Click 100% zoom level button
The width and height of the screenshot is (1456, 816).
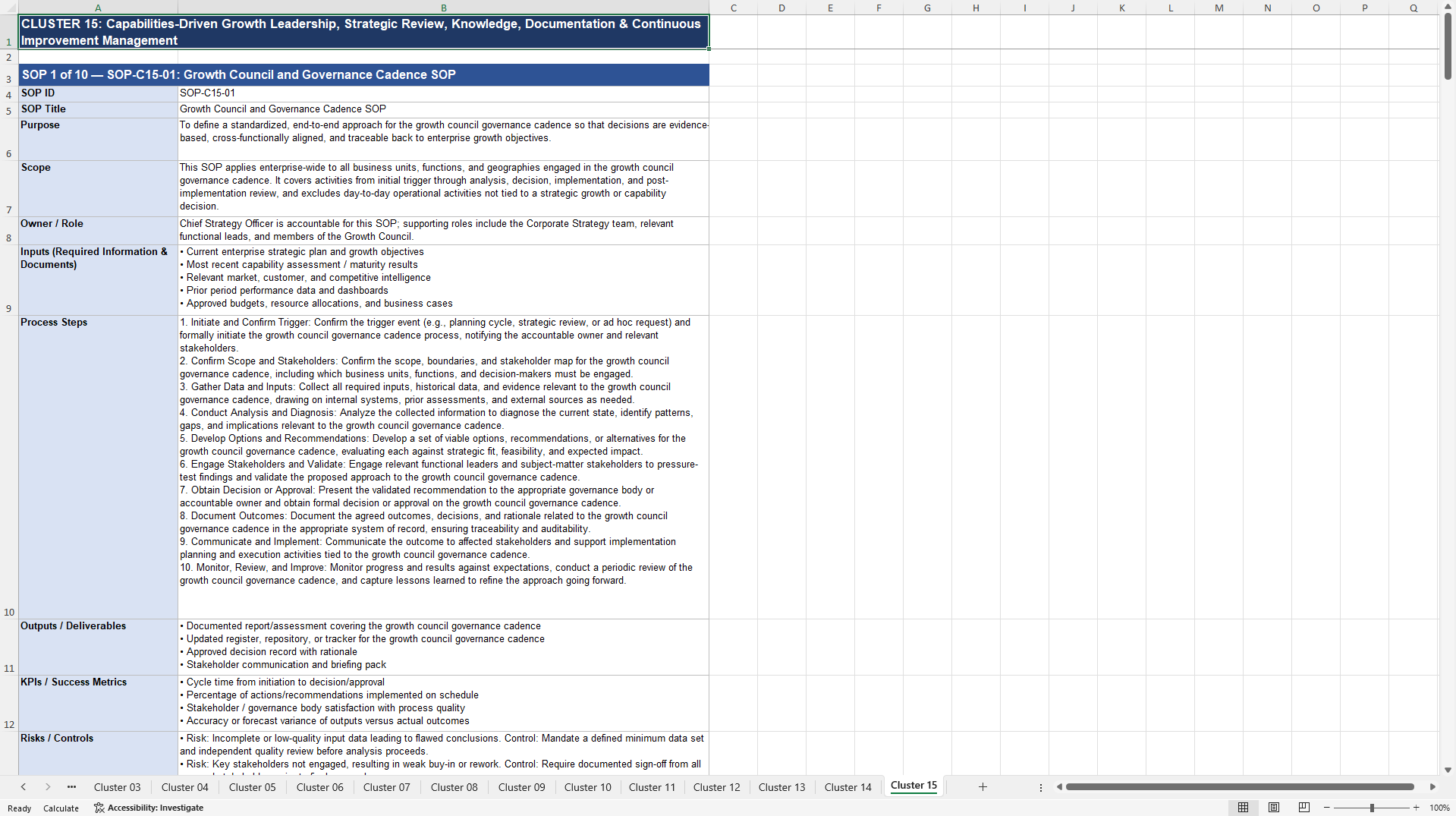point(1439,808)
